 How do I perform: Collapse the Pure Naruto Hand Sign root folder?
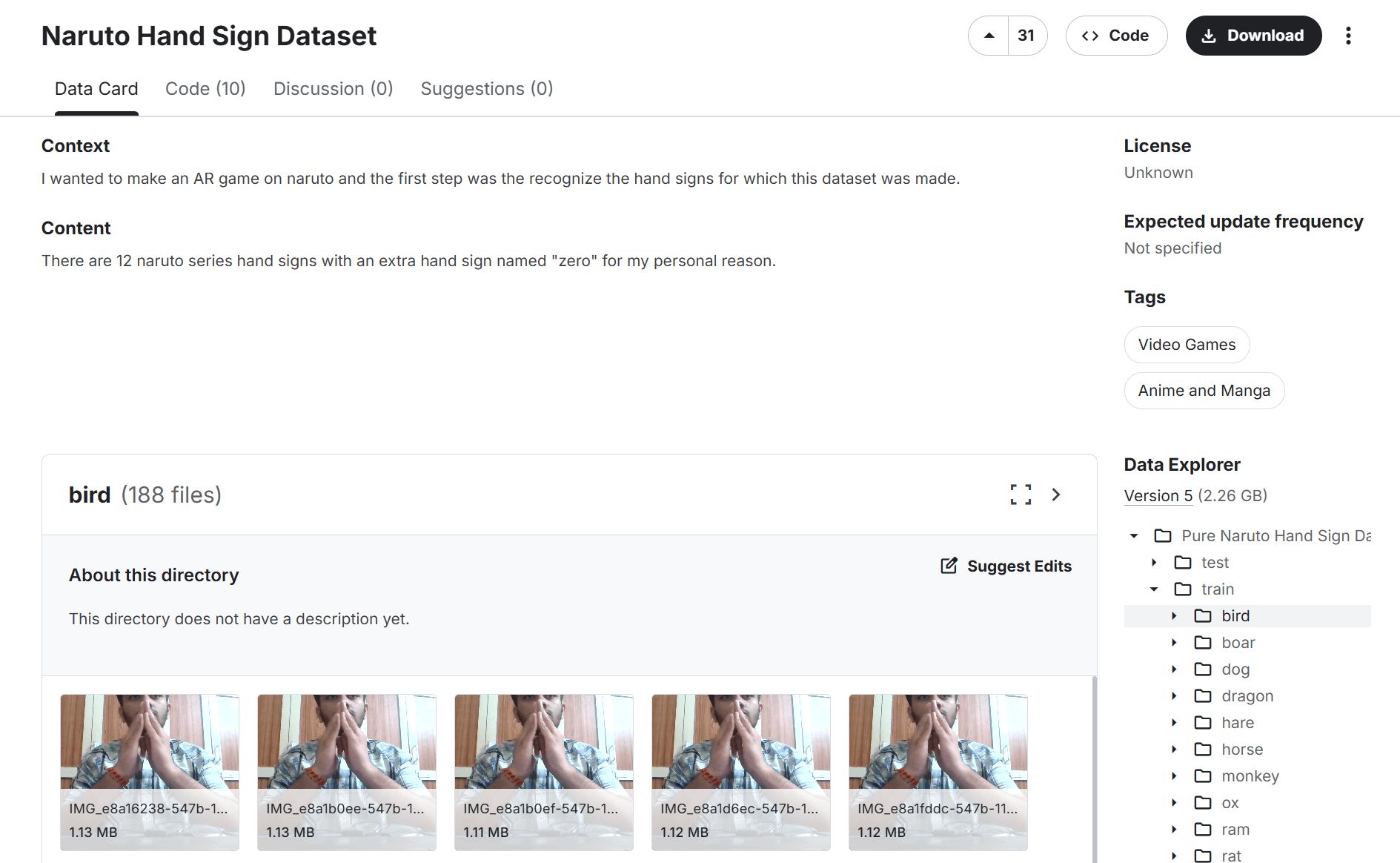1134,536
